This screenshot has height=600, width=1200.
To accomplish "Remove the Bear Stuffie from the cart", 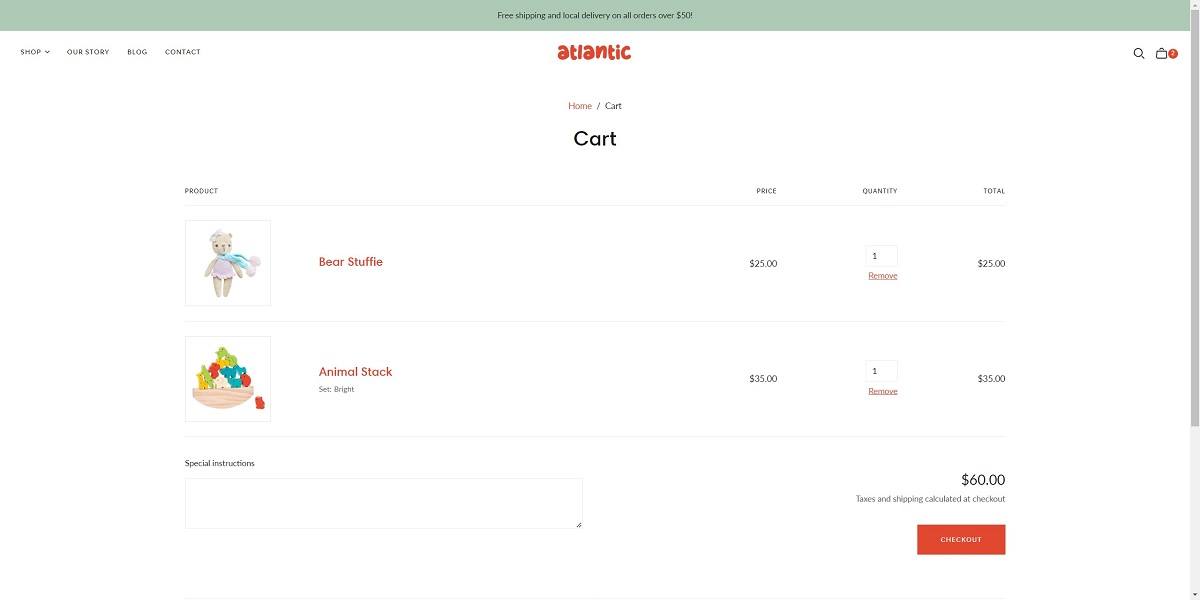I will [881, 275].
